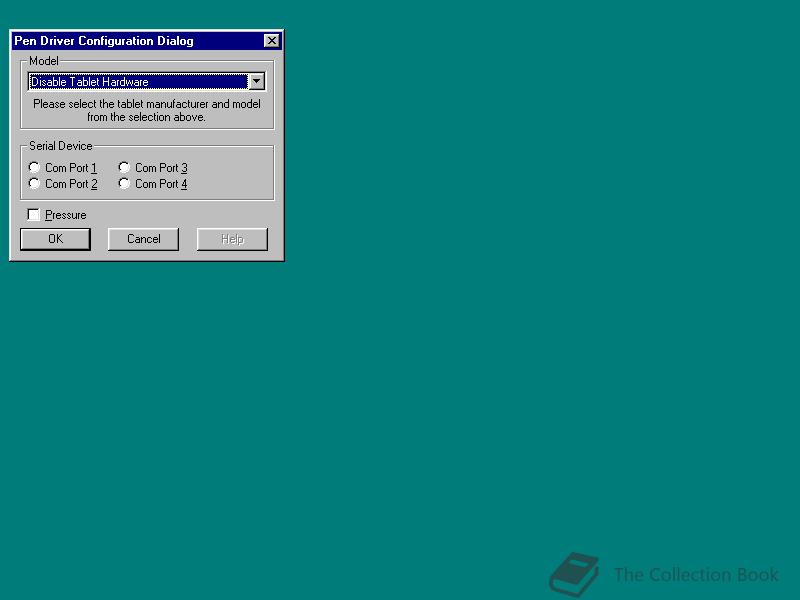Viewport: 800px width, 600px height.
Task: Open the Model dropdown arrow
Action: (x=256, y=82)
